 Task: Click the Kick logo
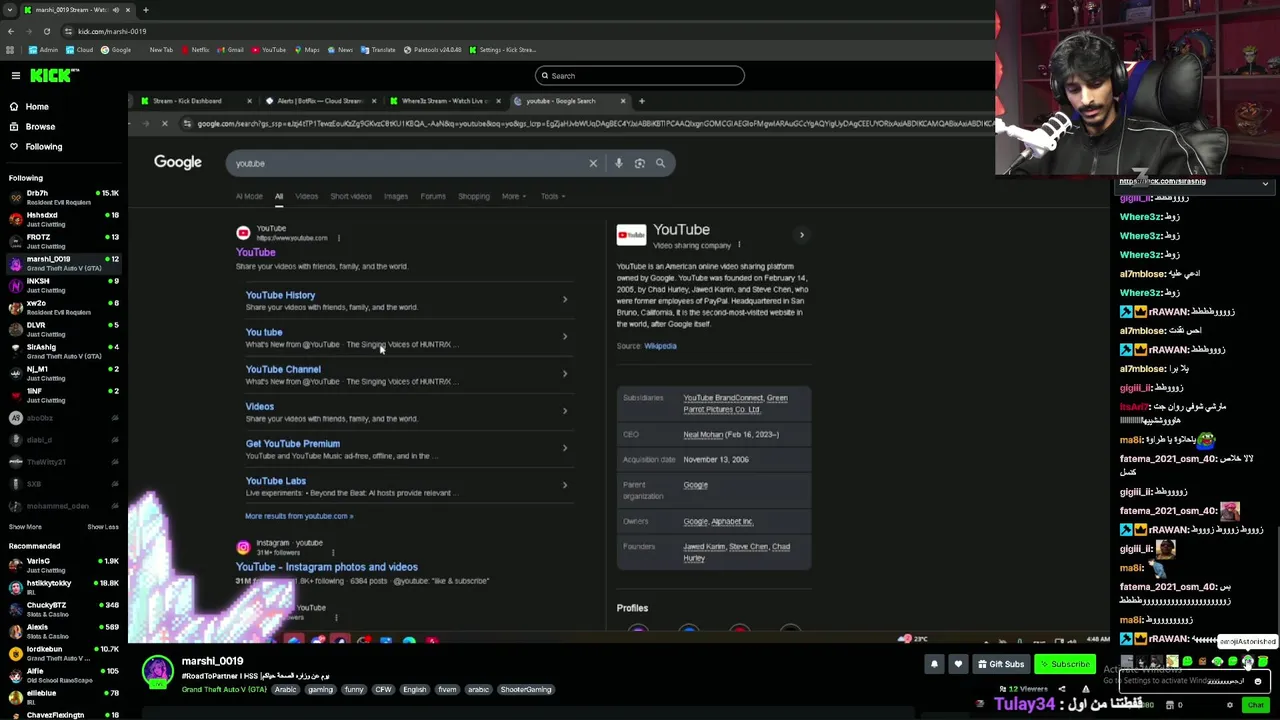(54, 76)
